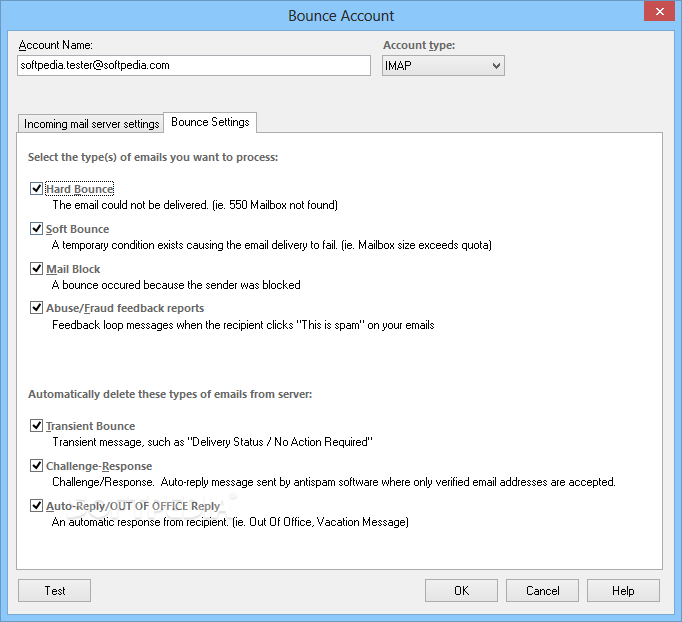
Task: Click the Account type label
Action: point(419,45)
